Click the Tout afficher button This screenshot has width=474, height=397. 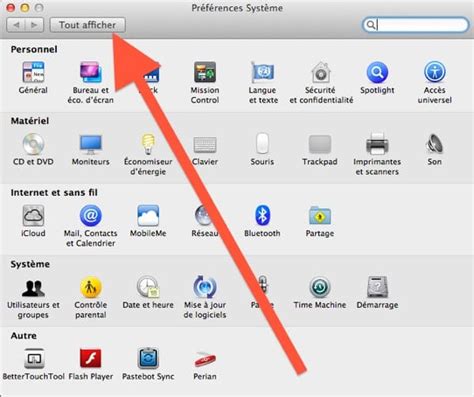point(88,25)
